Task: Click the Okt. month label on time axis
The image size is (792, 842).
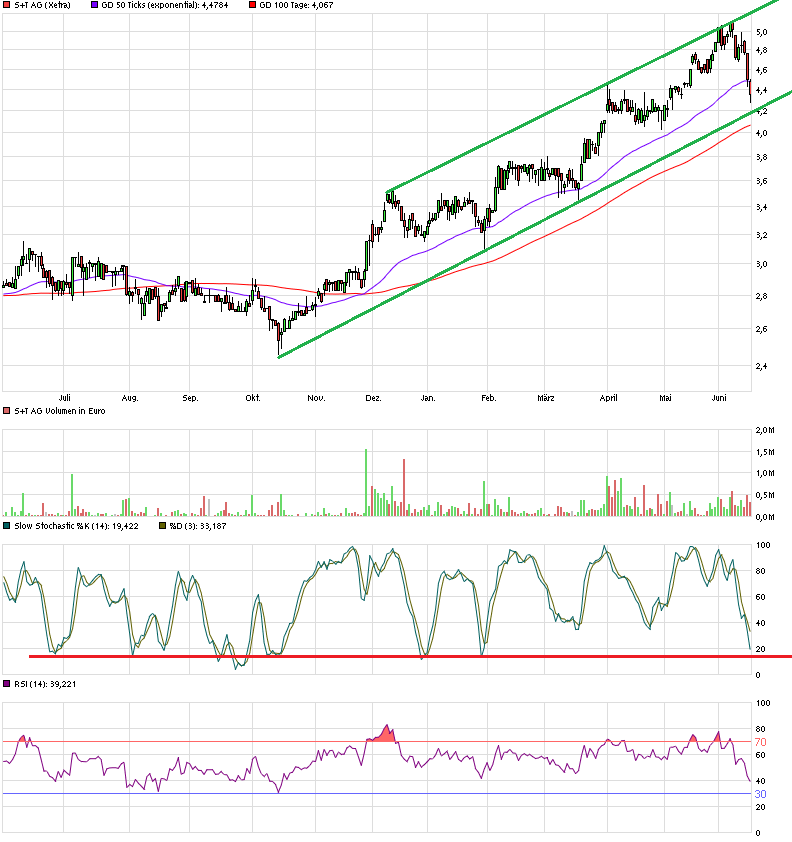Action: click(252, 398)
